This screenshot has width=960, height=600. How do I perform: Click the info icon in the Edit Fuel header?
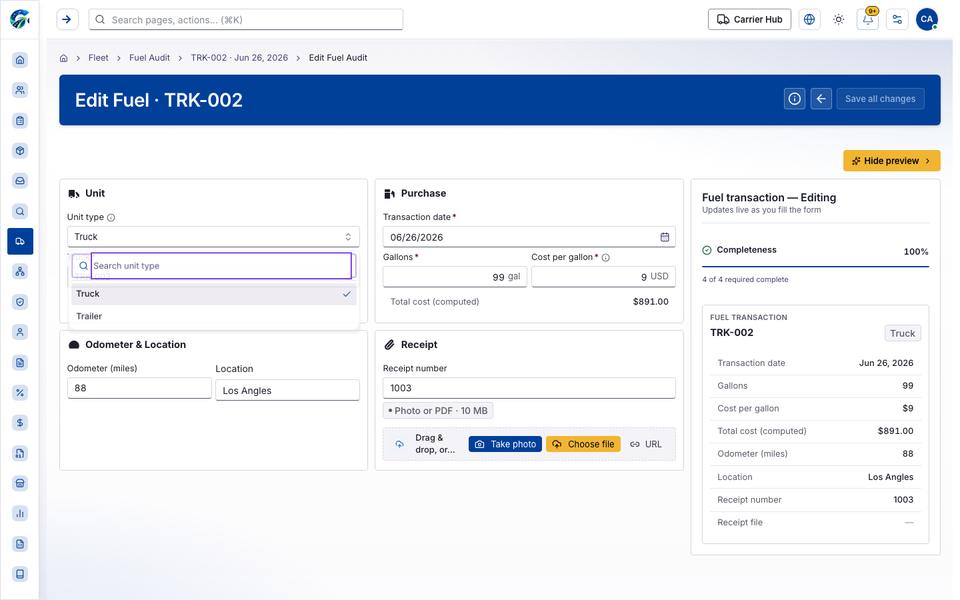(794, 99)
